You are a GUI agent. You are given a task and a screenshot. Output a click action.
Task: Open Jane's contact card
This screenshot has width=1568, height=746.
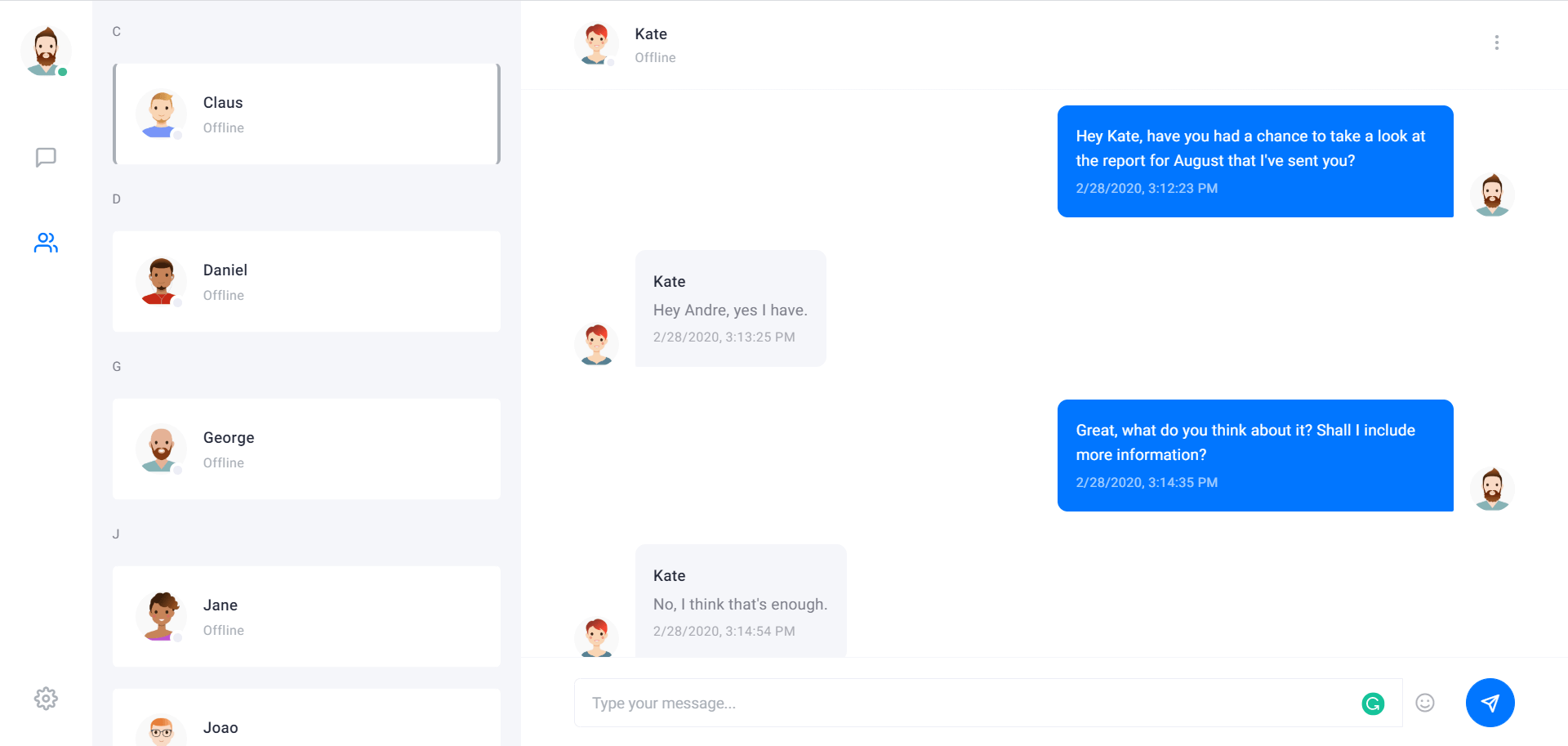coord(306,617)
